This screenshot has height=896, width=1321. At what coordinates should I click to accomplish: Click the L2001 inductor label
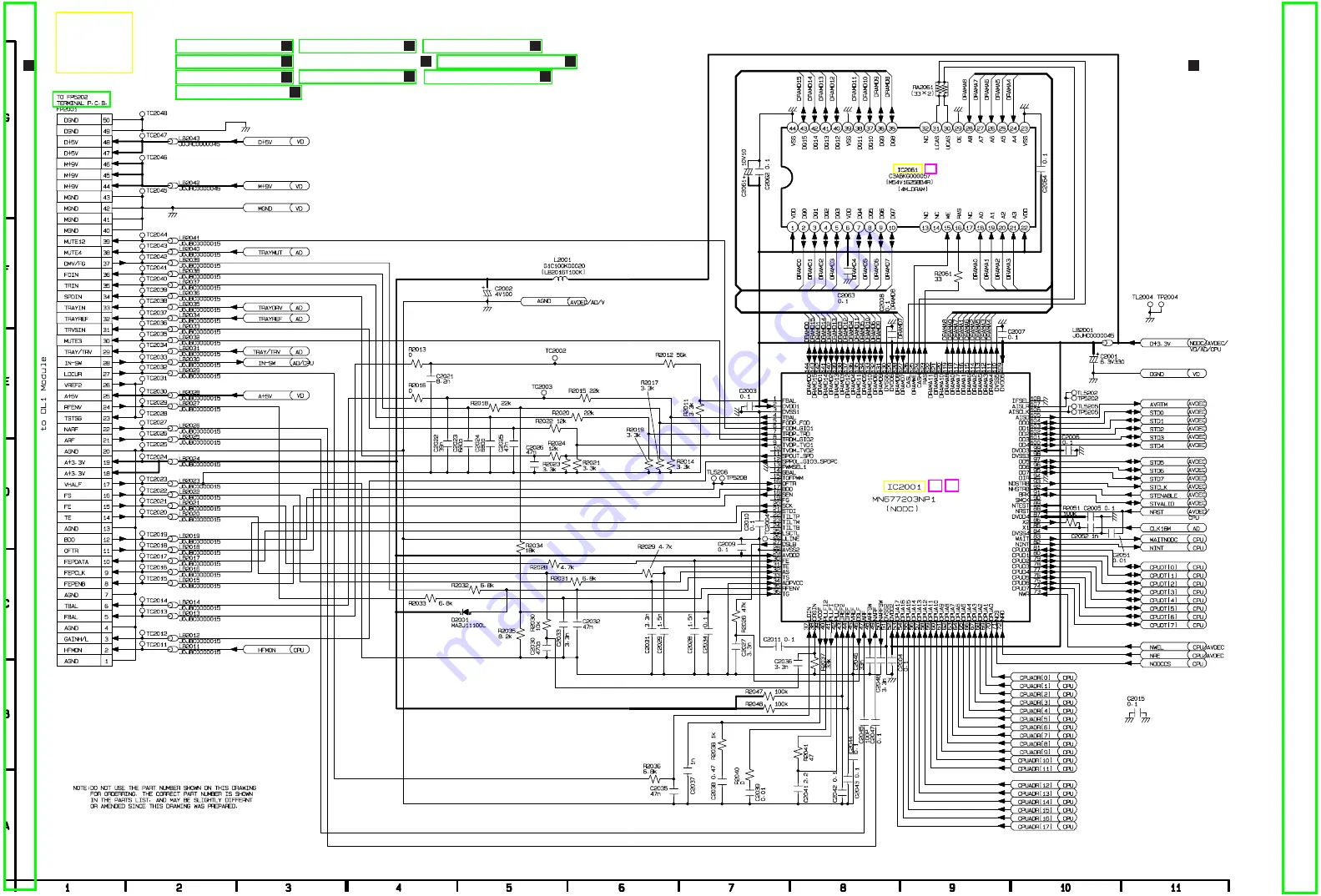pyautogui.click(x=562, y=260)
